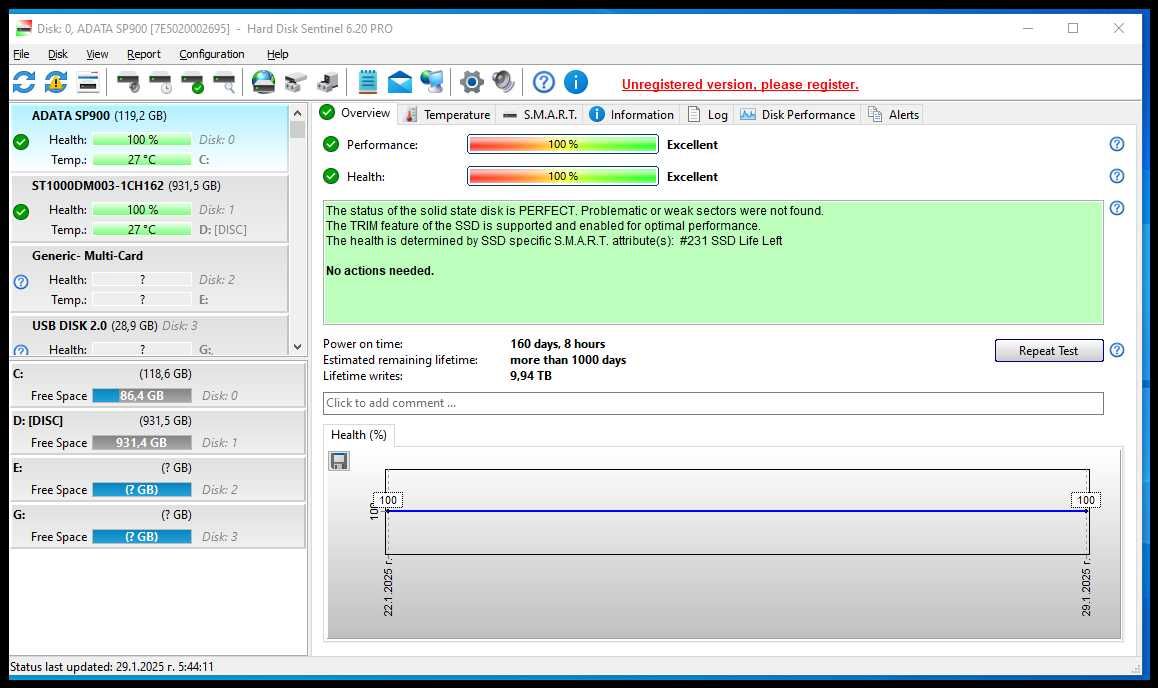Click the 9,94 TB lifetime writes value
This screenshot has width=1158, height=688.
coord(530,376)
